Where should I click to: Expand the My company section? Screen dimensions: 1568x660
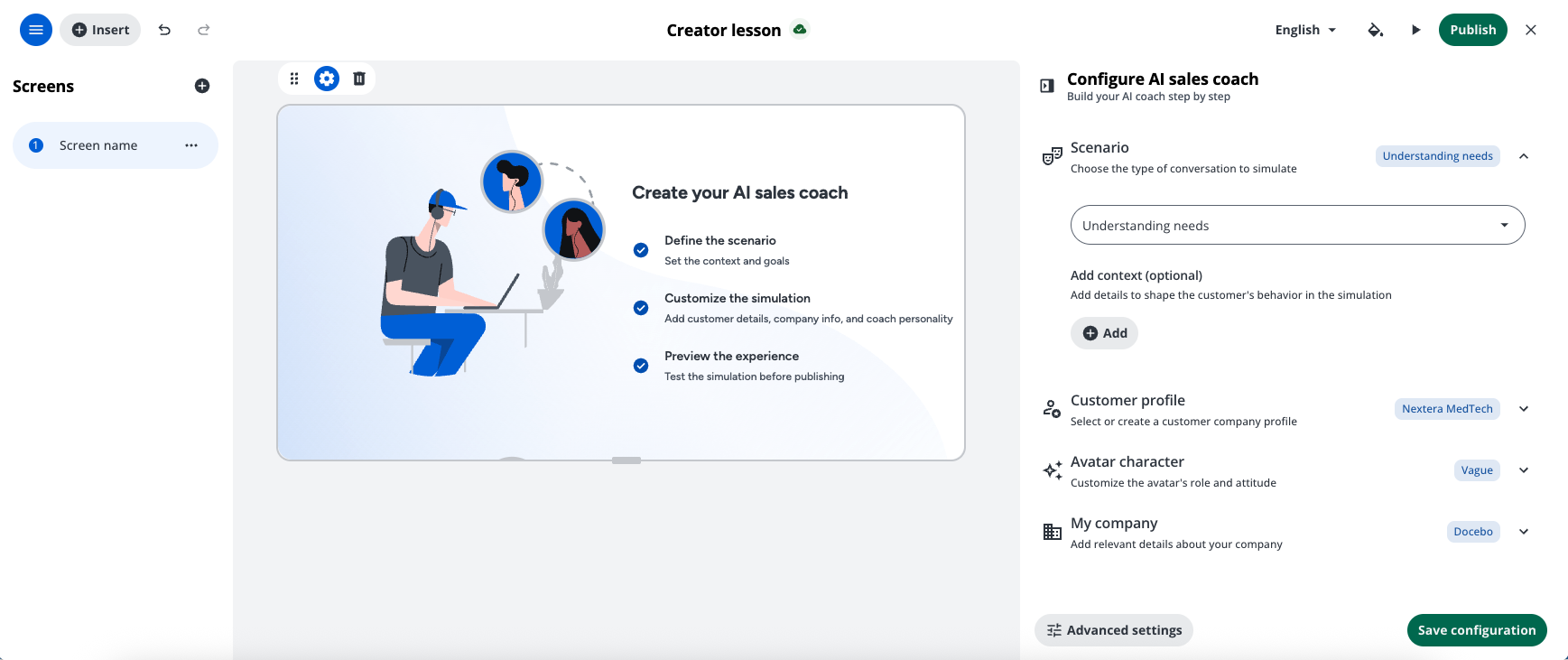[x=1524, y=532]
